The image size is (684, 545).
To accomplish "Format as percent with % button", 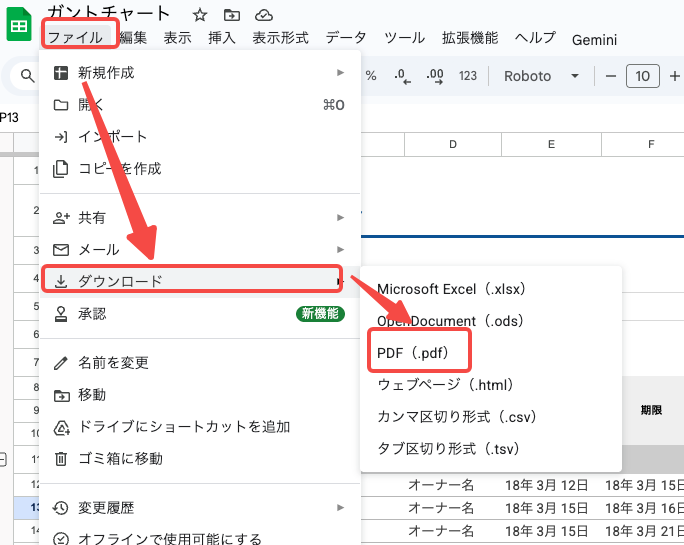I will click(x=371, y=76).
